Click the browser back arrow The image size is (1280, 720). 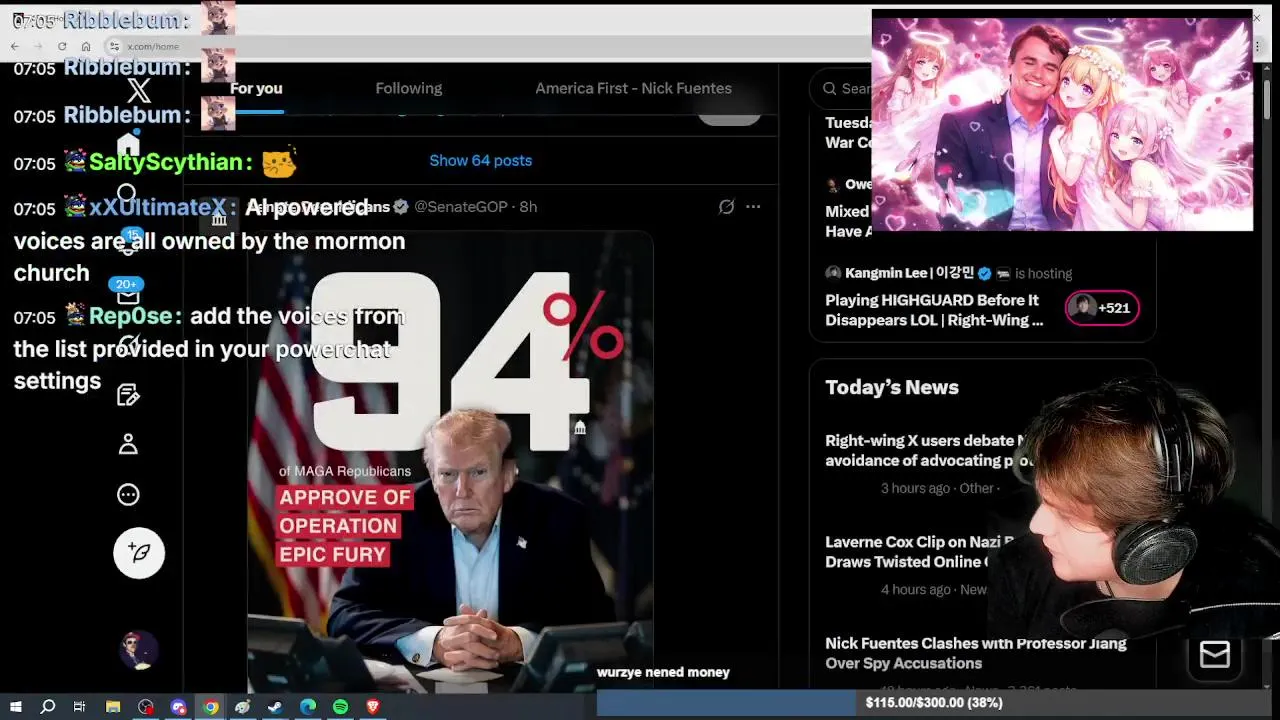15,46
